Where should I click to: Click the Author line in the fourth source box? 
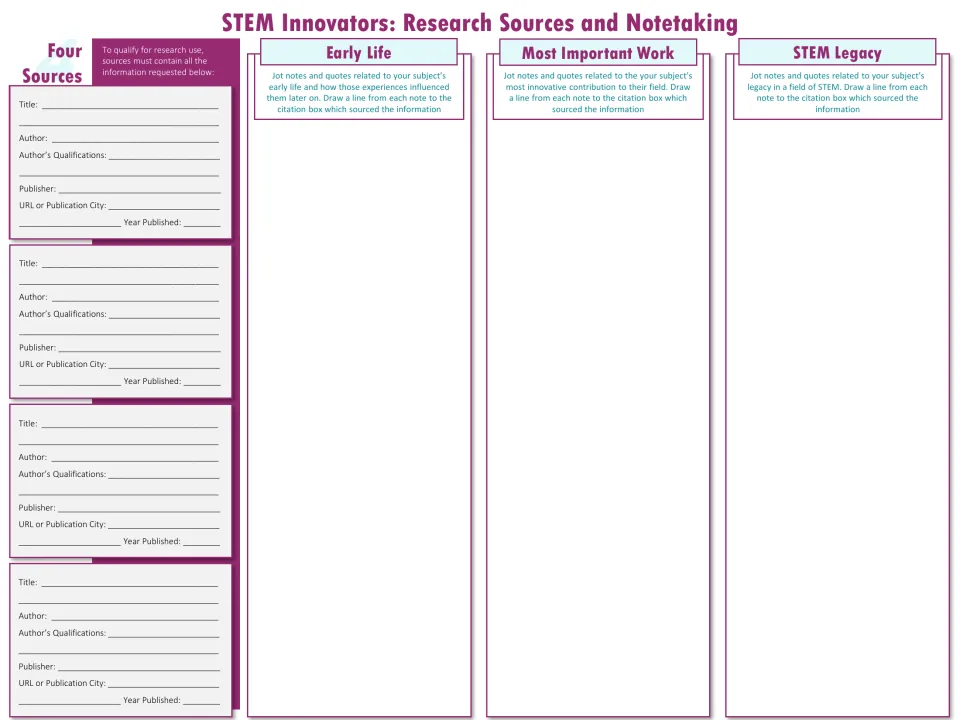click(135, 617)
